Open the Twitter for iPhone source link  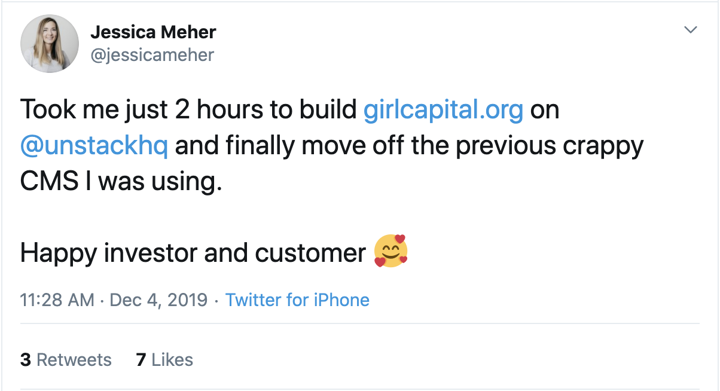(297, 300)
